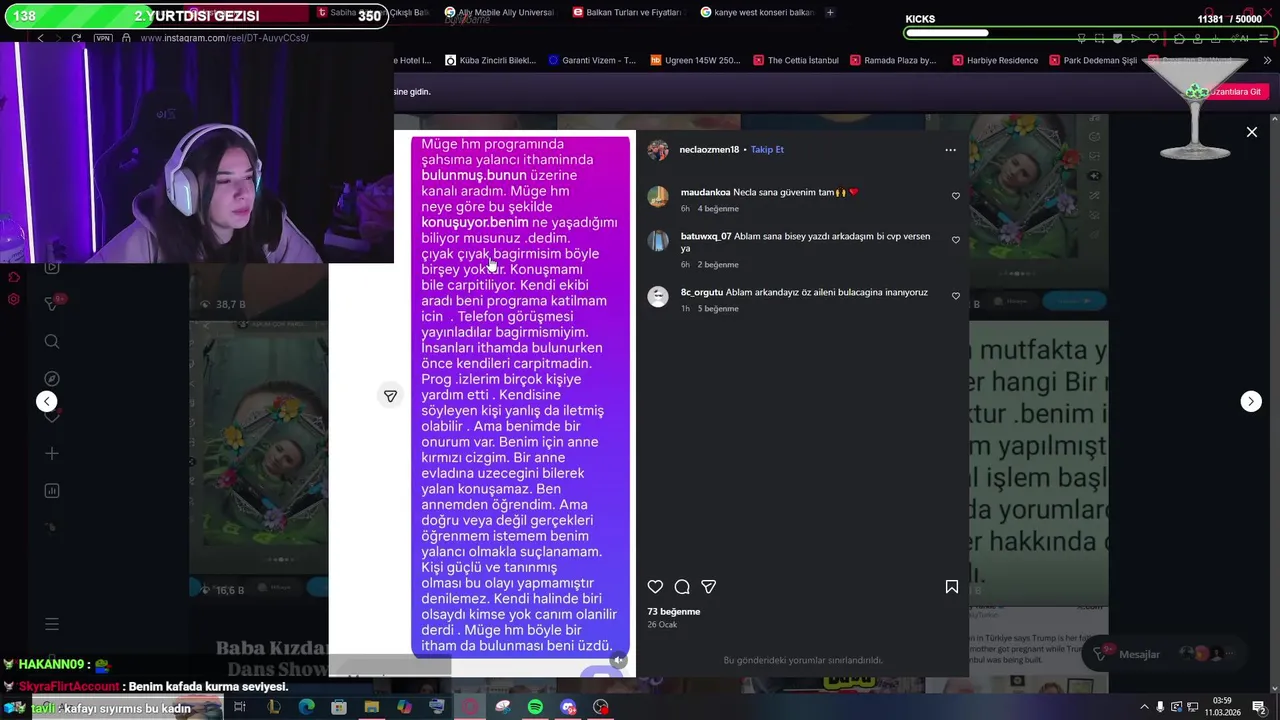Open 8c_orgutu commenter profile
1280x720 pixels.
click(x=701, y=293)
